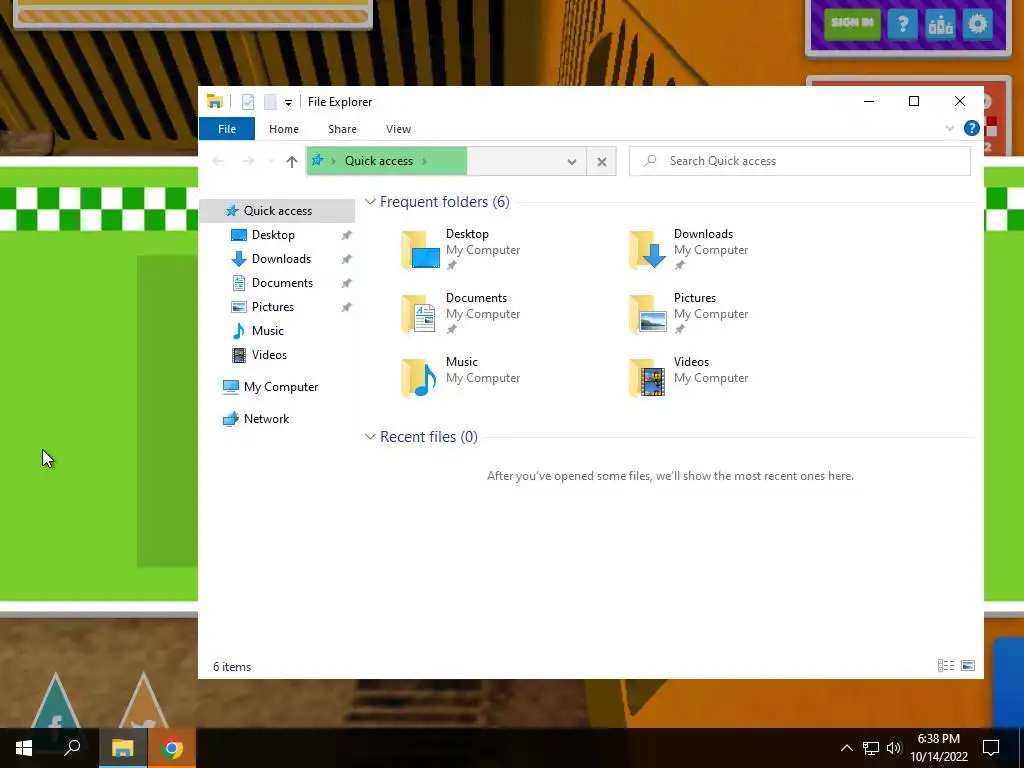Select the Documents folder icon in Frequent folders
The image size is (1024, 768).
[x=420, y=313]
